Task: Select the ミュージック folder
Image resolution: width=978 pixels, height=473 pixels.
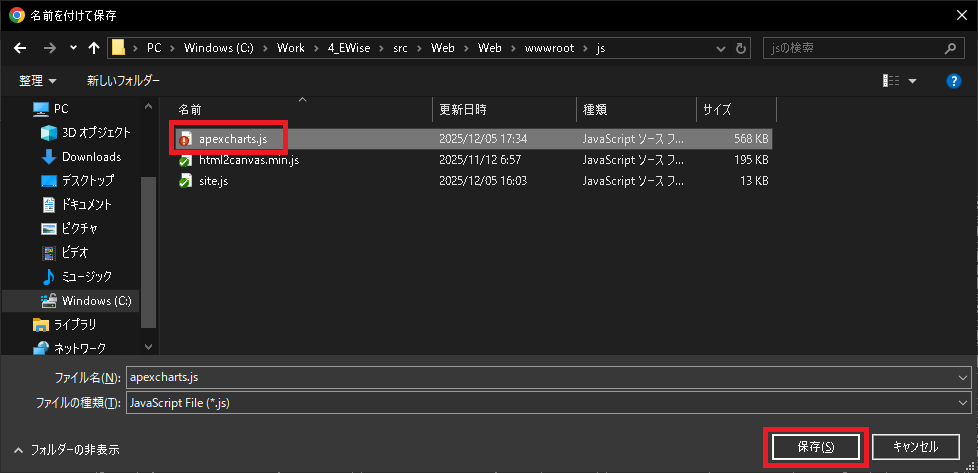Action: (x=86, y=277)
